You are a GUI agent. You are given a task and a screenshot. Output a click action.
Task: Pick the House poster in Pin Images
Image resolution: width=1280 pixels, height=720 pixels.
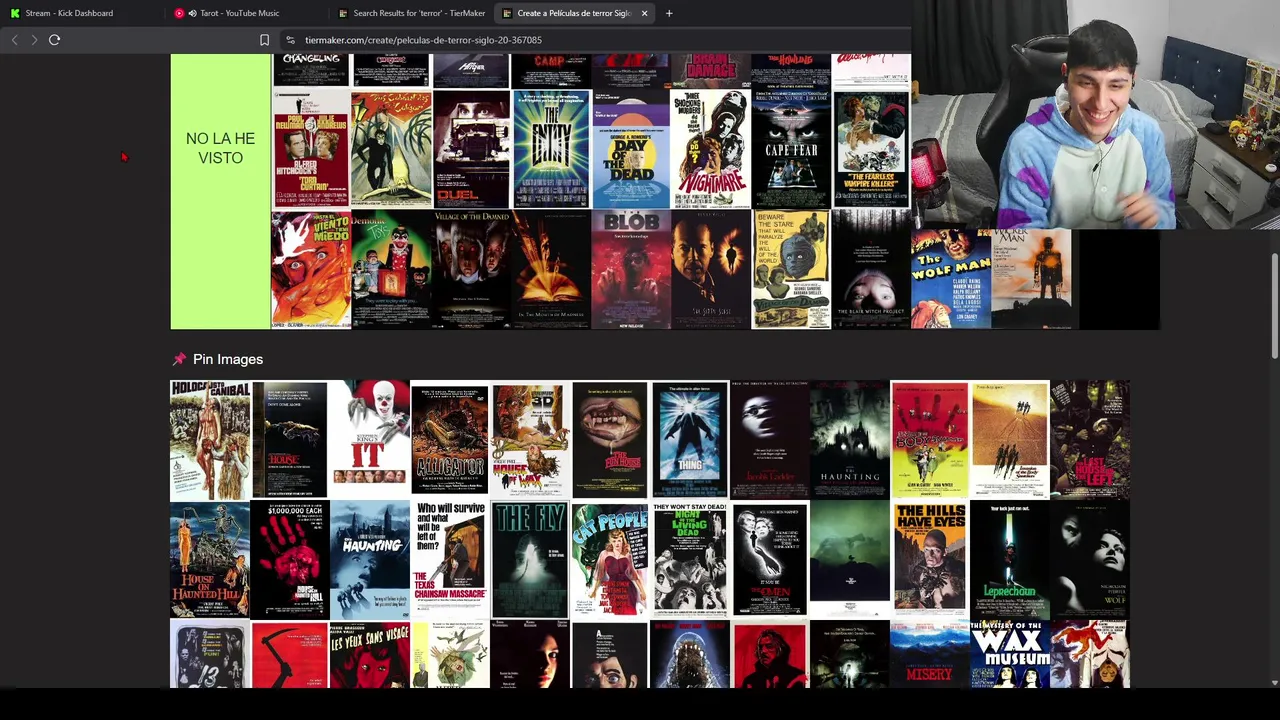(x=290, y=440)
